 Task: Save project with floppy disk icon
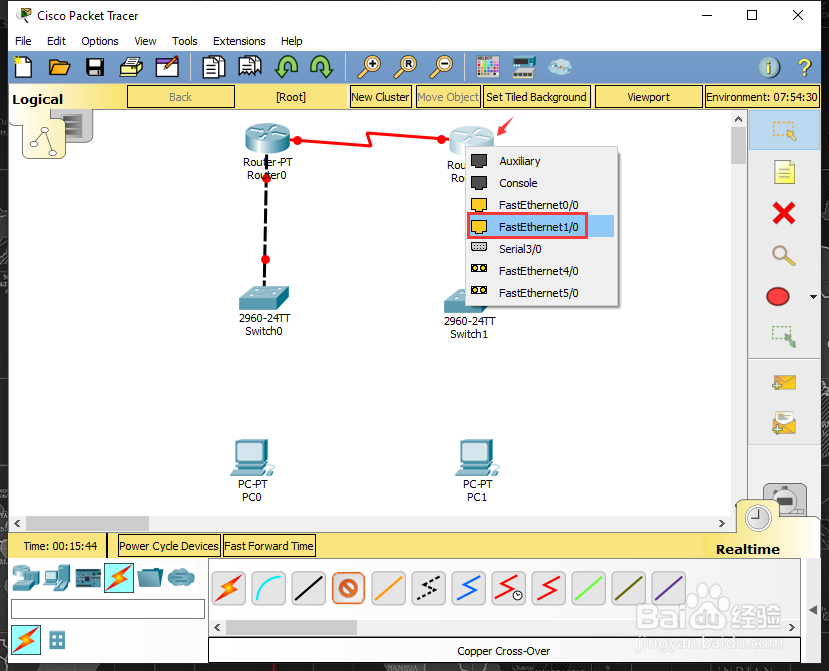tap(95, 67)
